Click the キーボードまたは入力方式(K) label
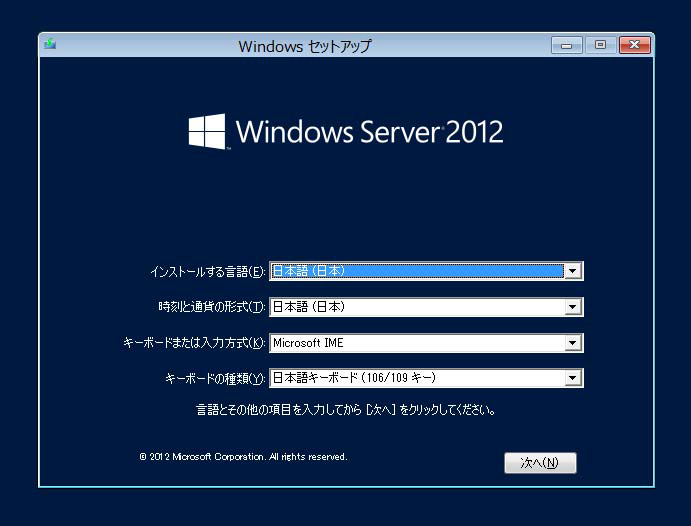Screen dimensions: 691x526 194,343
